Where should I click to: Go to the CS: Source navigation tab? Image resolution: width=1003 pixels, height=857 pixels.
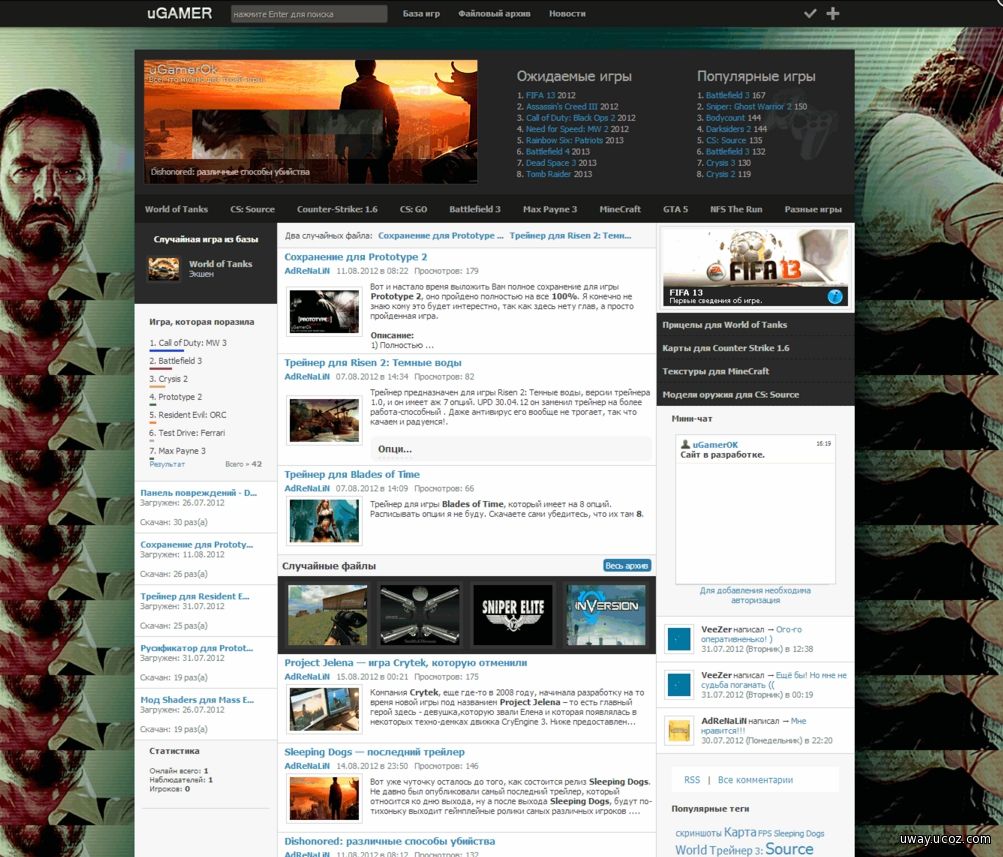(253, 209)
